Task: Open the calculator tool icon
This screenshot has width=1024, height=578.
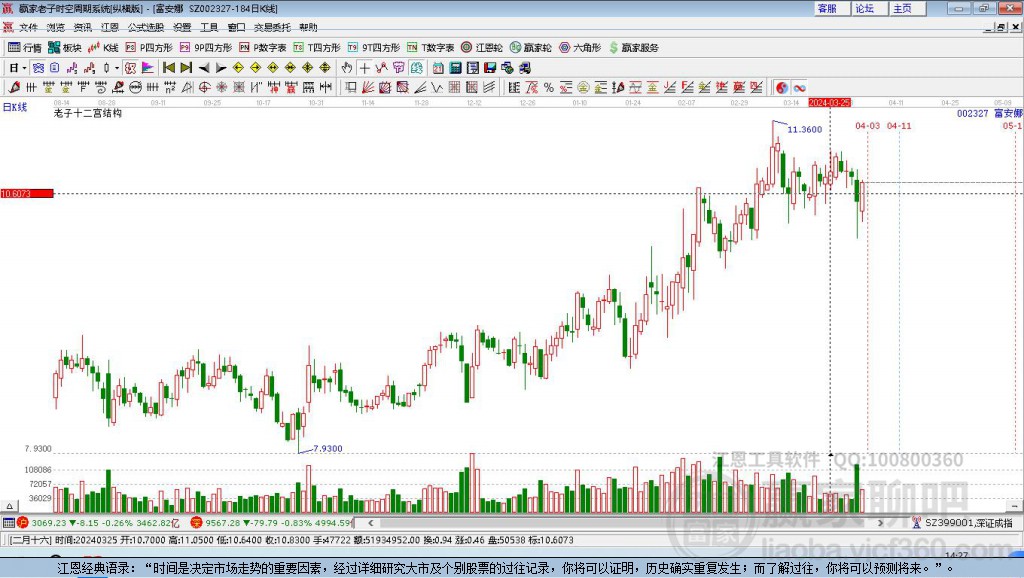Action: (x=455, y=68)
